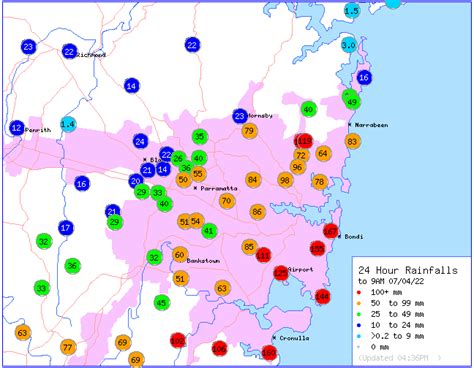Image resolution: width=474 pixels, height=368 pixels.
Task: Select the orange 85 rainfall marker
Action: [249, 247]
